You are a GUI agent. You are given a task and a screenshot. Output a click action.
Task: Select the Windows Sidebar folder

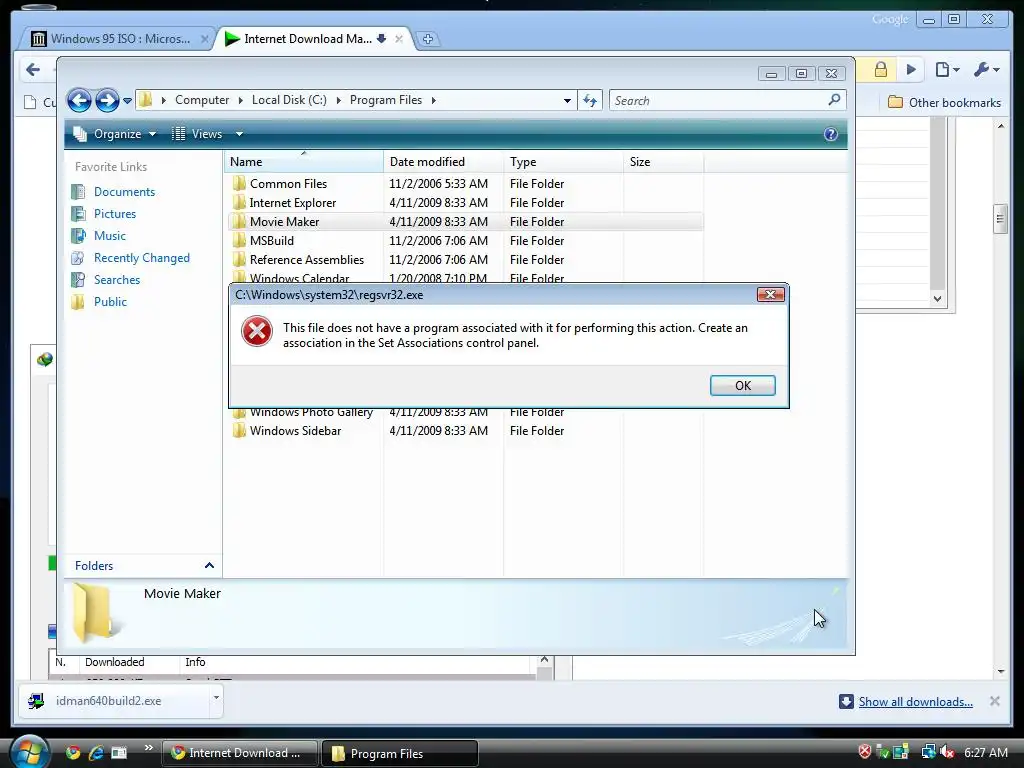(x=295, y=430)
